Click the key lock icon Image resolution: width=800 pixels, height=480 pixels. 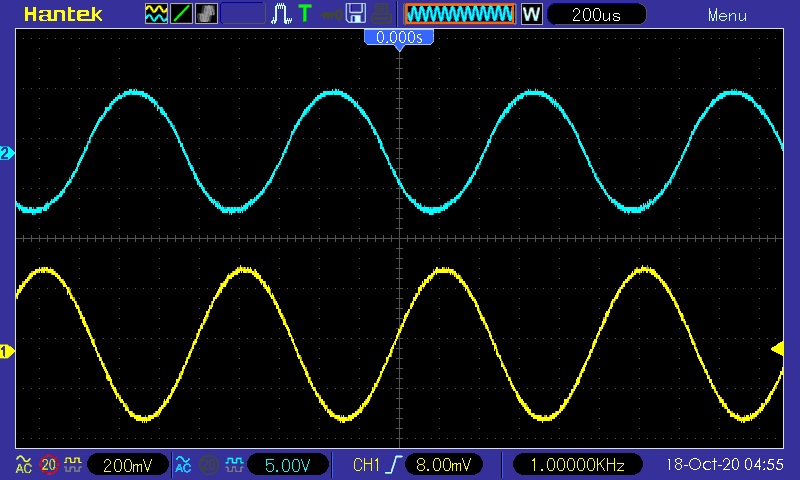point(329,15)
